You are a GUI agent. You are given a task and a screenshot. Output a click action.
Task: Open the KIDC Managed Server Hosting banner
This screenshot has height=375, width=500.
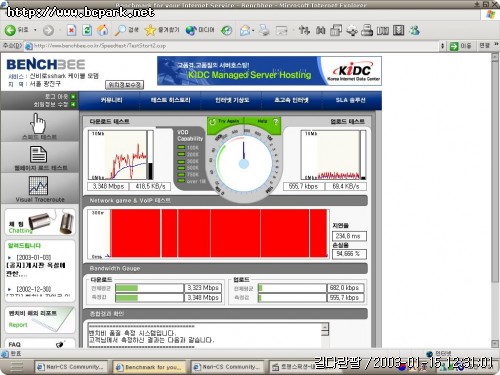[x=269, y=71]
